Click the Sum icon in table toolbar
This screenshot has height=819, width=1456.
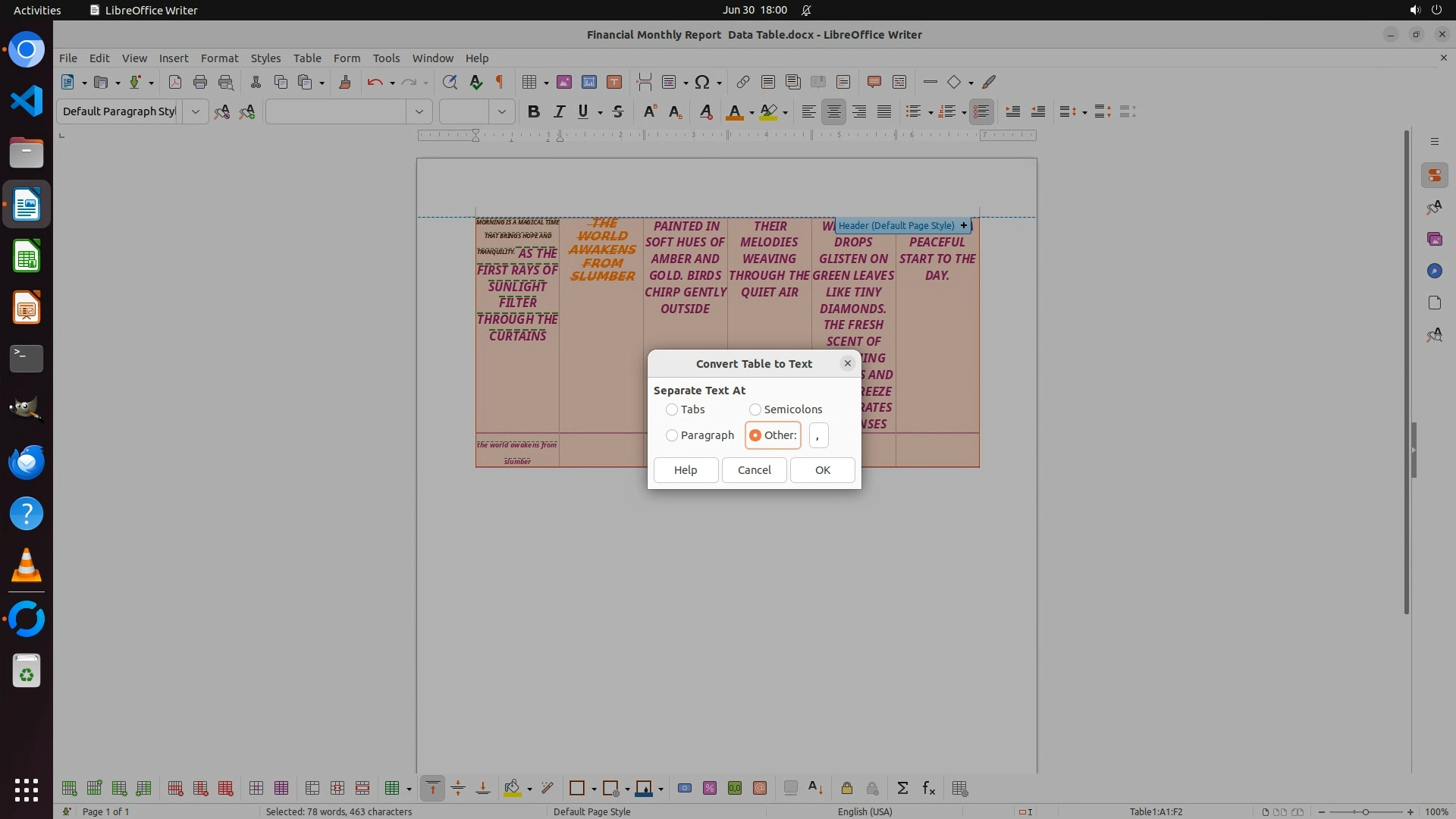[902, 789]
